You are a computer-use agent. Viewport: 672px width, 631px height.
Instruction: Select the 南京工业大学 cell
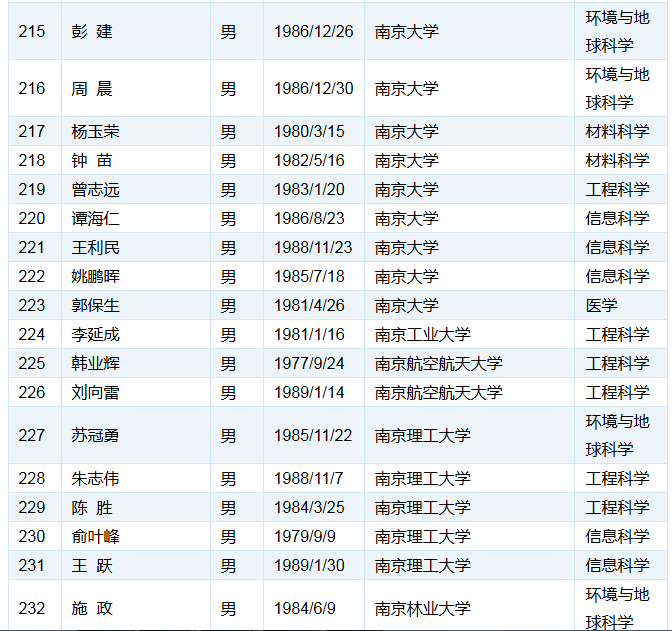[422, 334]
